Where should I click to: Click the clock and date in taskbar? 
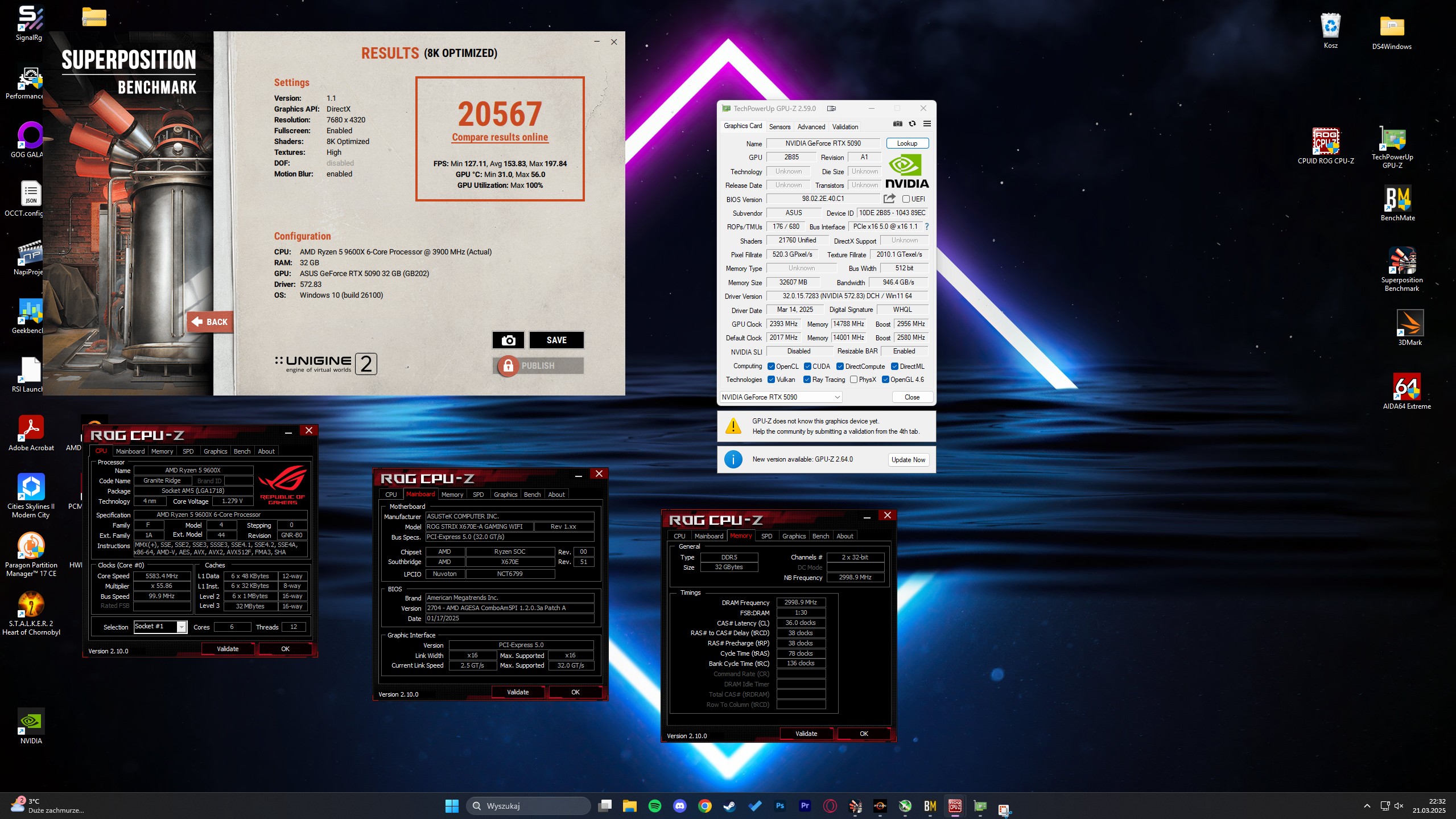1428,806
